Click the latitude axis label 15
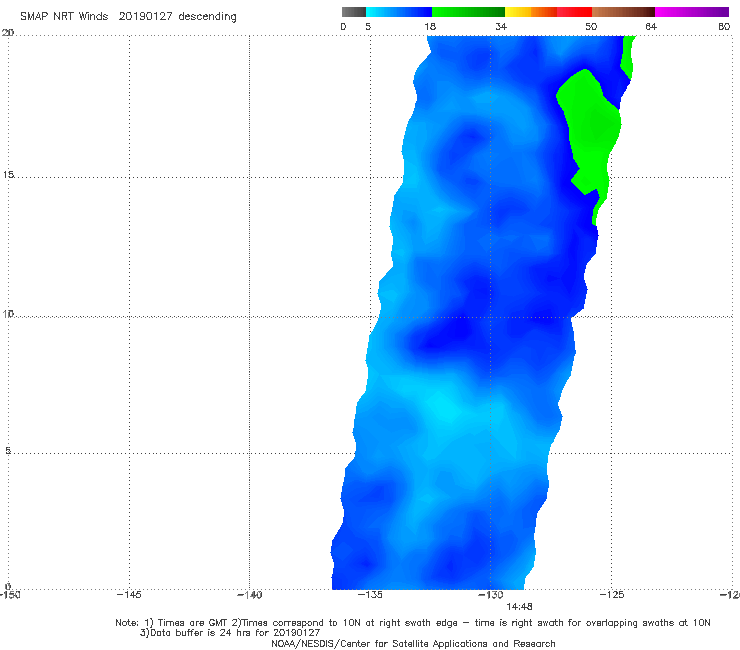Image resolution: width=740 pixels, height=650 pixels. click(8, 175)
